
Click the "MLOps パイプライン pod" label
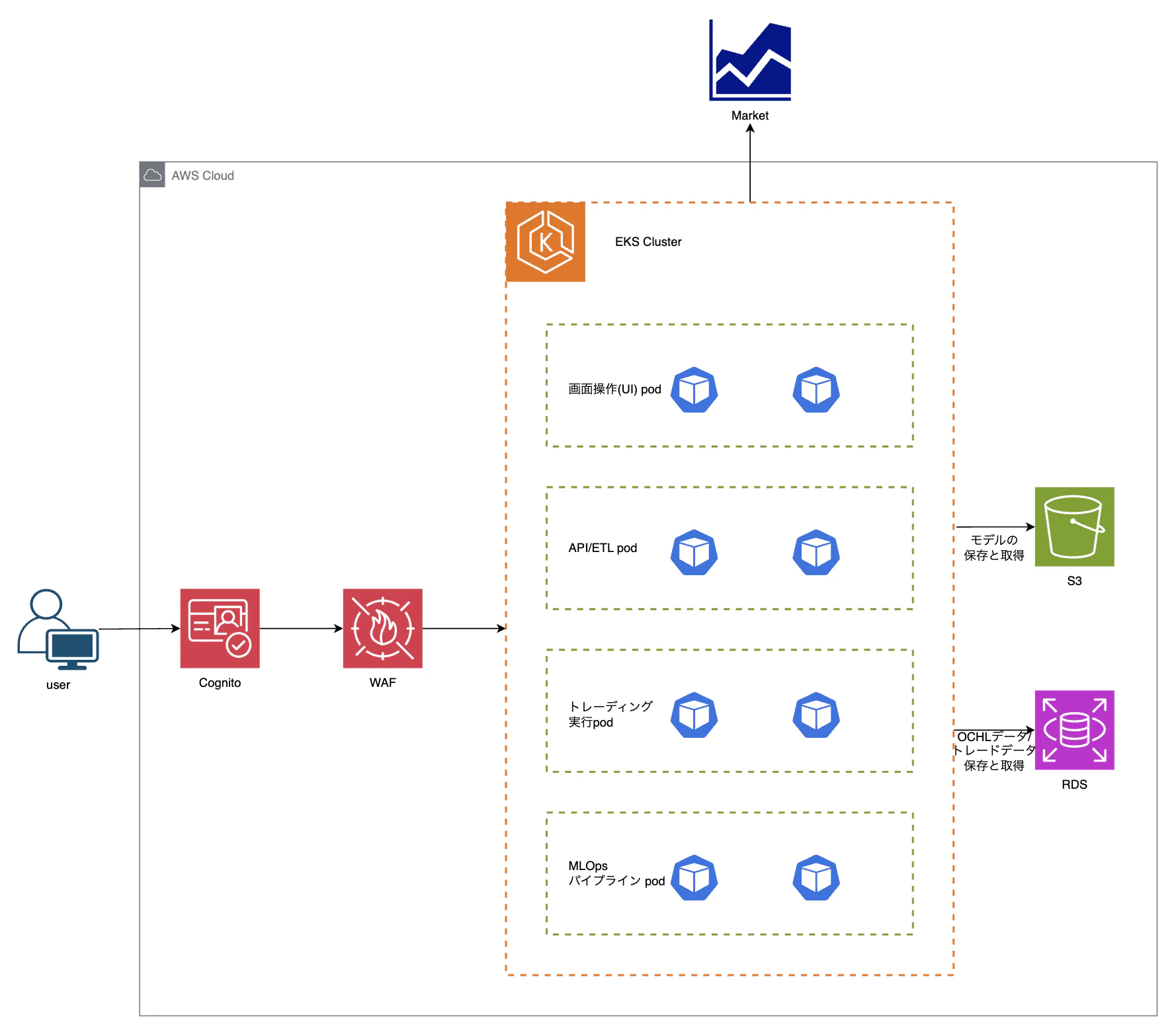tap(616, 873)
